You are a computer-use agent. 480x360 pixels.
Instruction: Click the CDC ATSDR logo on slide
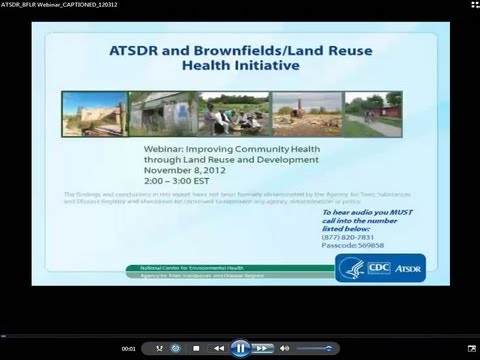(380, 268)
